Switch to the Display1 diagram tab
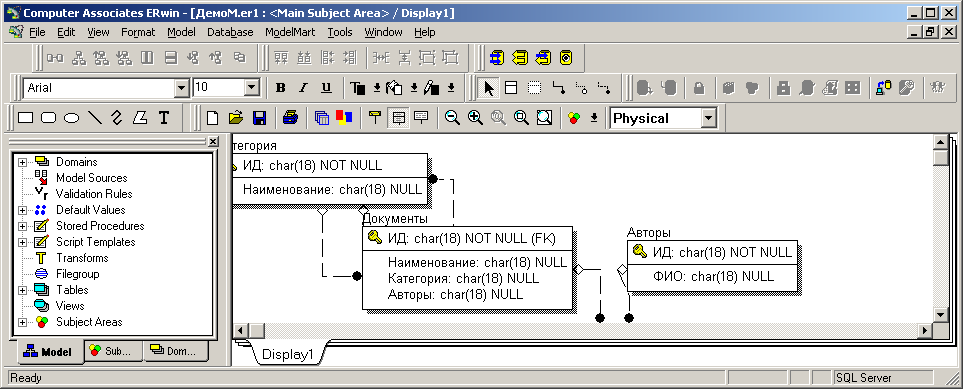 pos(287,355)
